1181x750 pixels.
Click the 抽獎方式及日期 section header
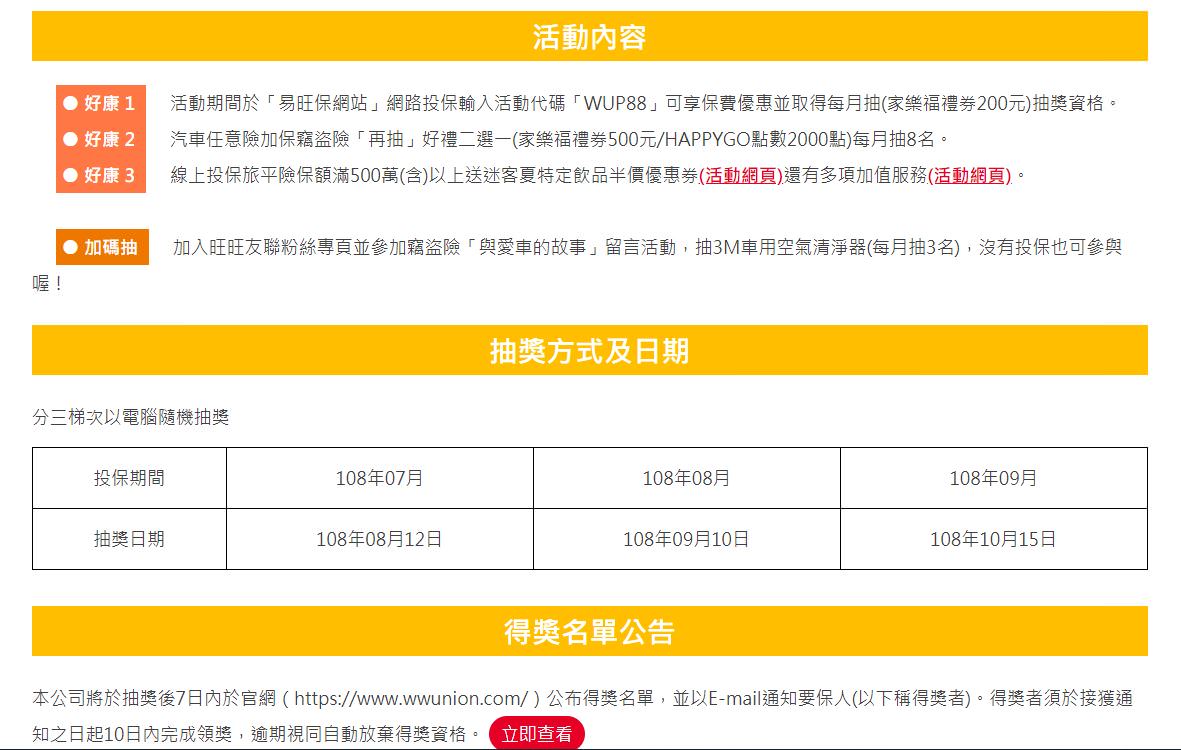(590, 350)
